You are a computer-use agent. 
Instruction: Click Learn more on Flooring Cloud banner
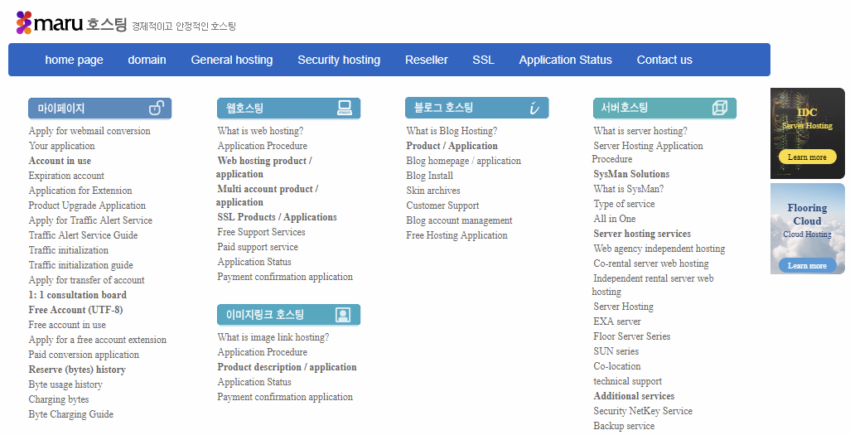click(807, 265)
